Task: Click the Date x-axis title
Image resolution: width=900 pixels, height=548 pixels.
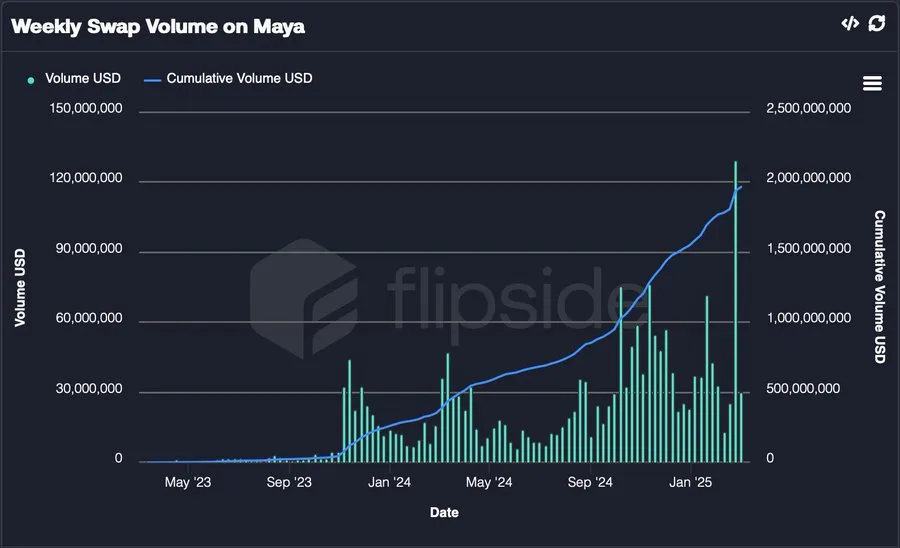Action: pos(444,512)
